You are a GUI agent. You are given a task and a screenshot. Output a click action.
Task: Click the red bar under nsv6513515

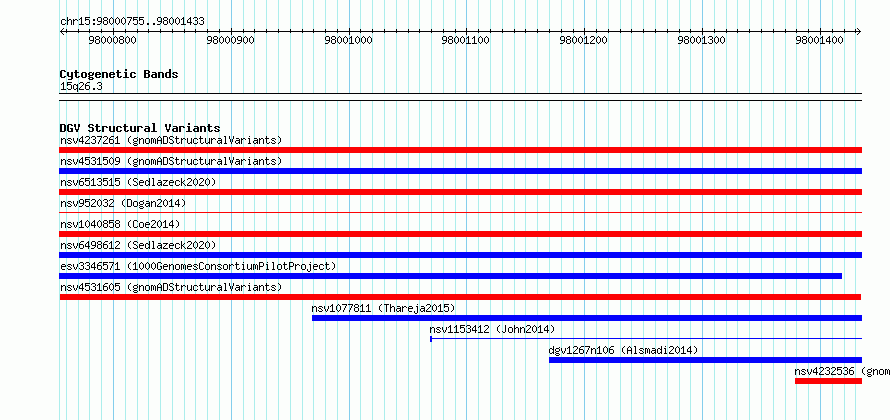[460, 192]
